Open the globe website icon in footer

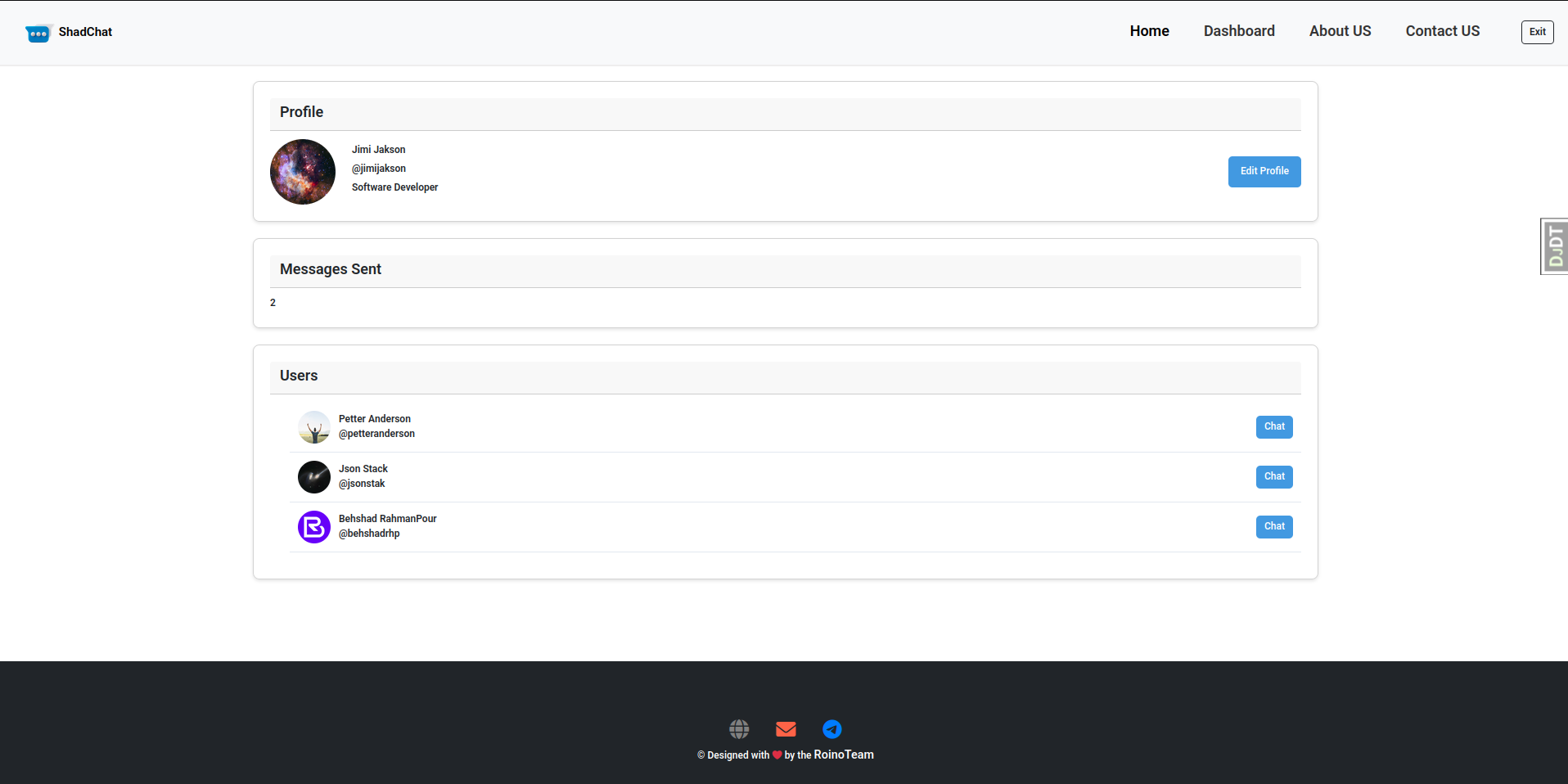tap(739, 728)
